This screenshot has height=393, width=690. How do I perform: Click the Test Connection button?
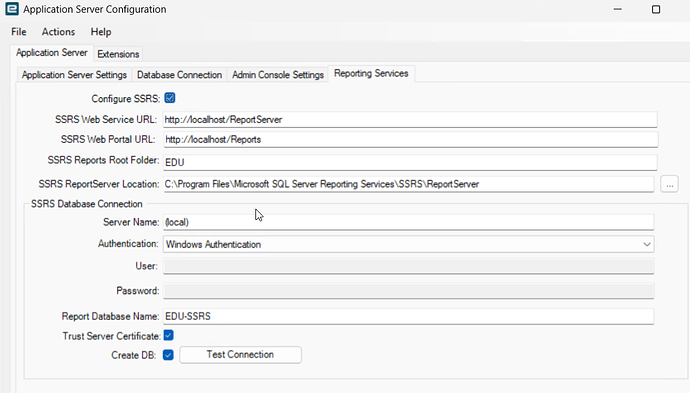coord(240,355)
